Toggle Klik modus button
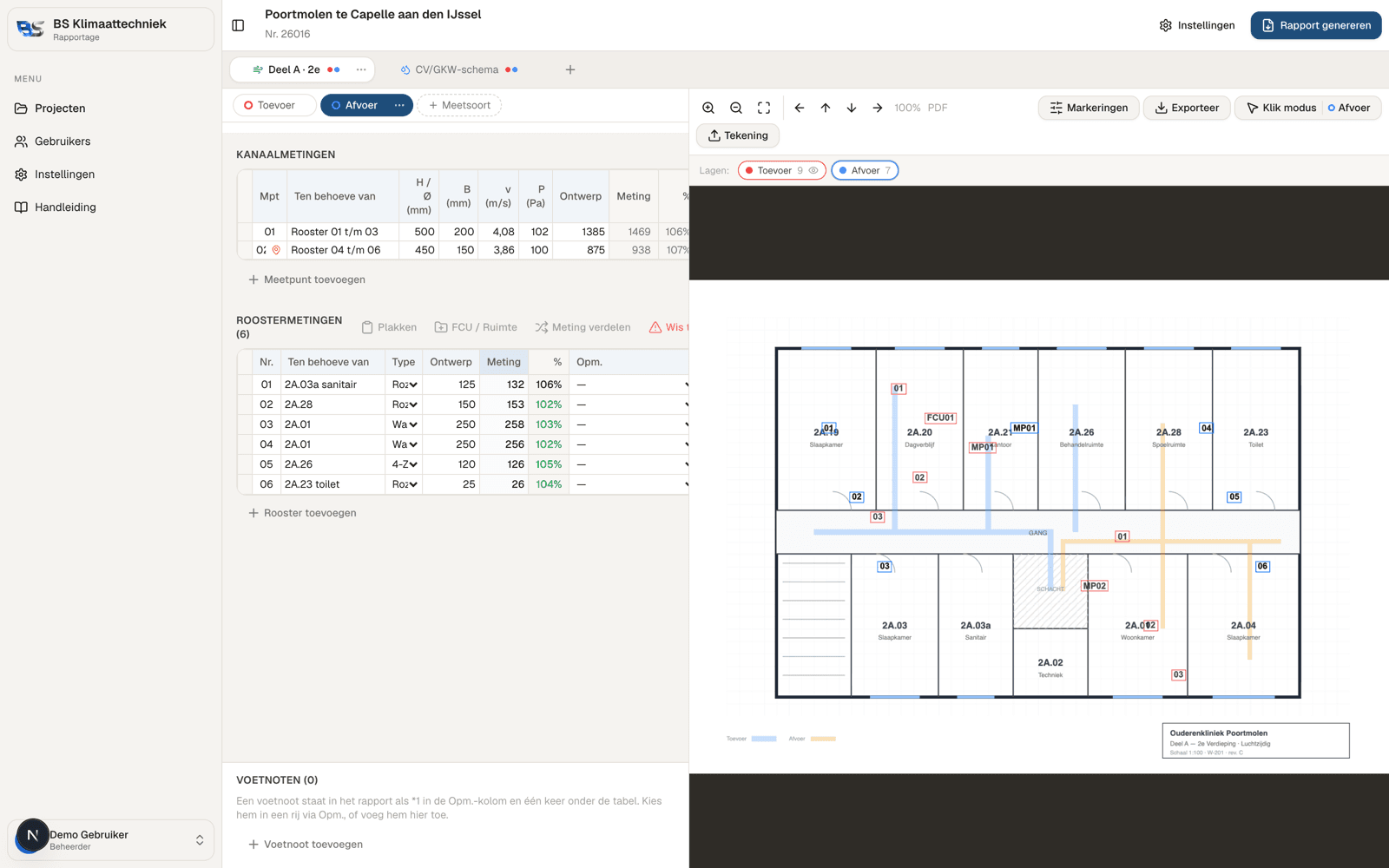Image resolution: width=1389 pixels, height=868 pixels. point(1281,108)
